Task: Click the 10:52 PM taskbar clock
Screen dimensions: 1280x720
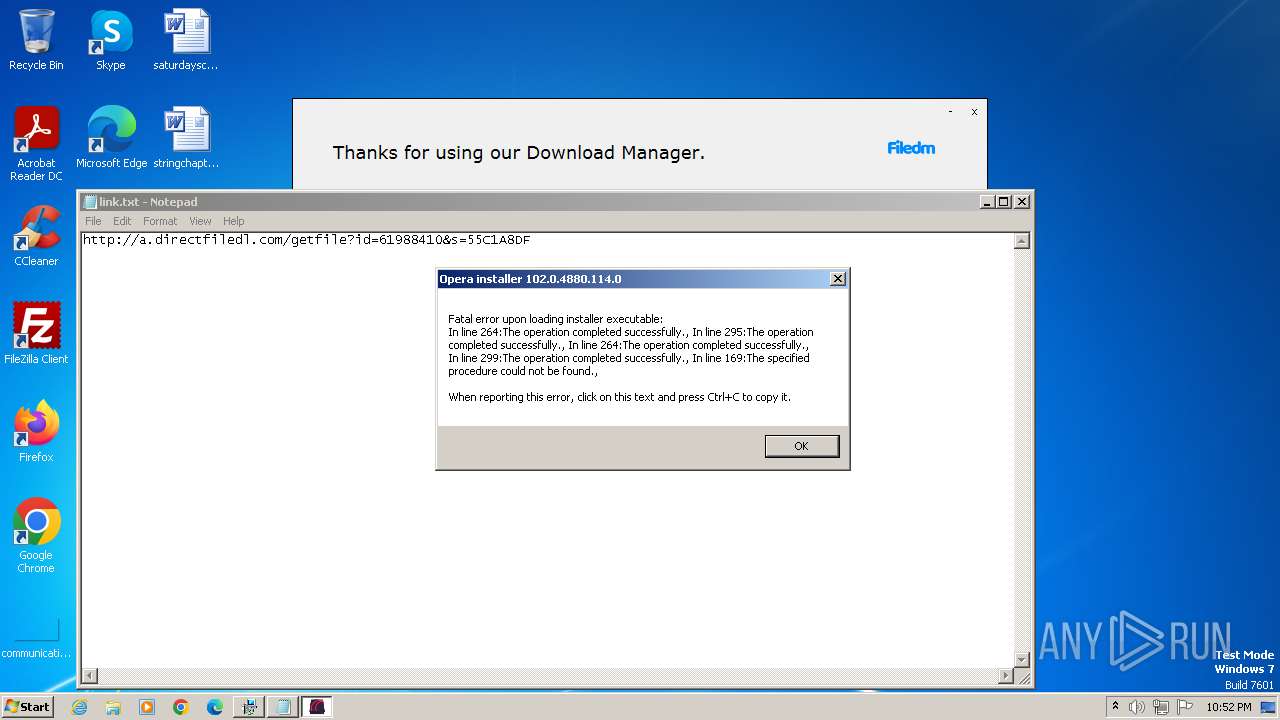Action: point(1229,707)
